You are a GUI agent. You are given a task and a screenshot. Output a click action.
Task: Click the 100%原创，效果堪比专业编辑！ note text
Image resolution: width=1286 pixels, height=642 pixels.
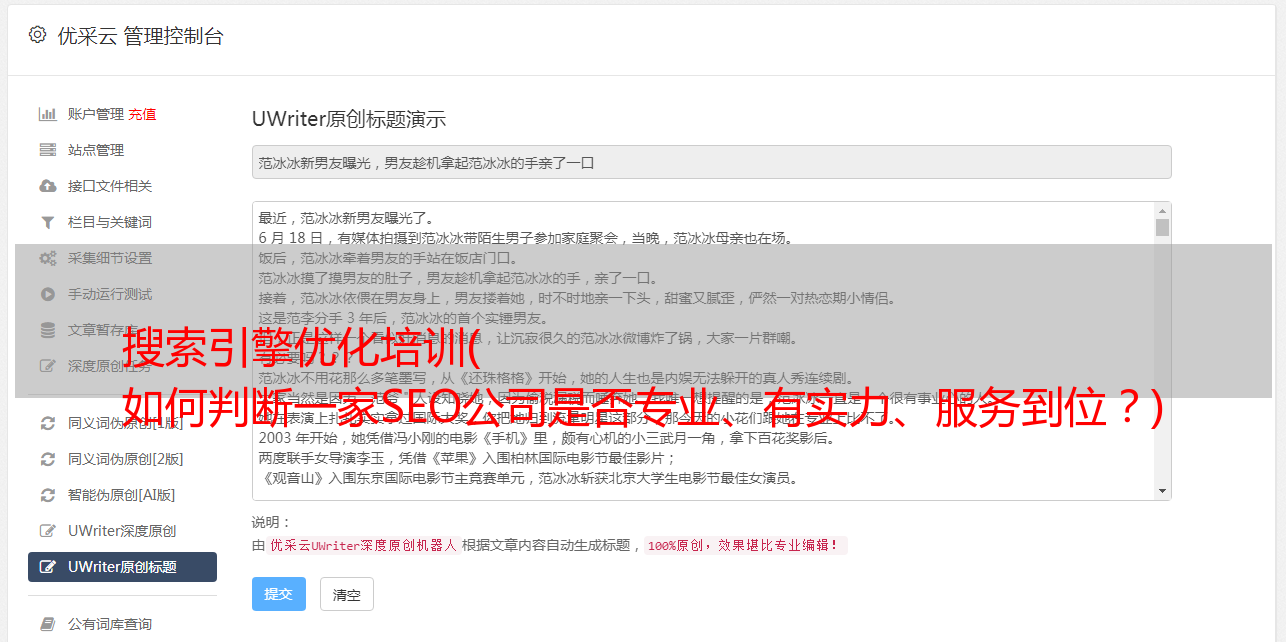tap(746, 546)
